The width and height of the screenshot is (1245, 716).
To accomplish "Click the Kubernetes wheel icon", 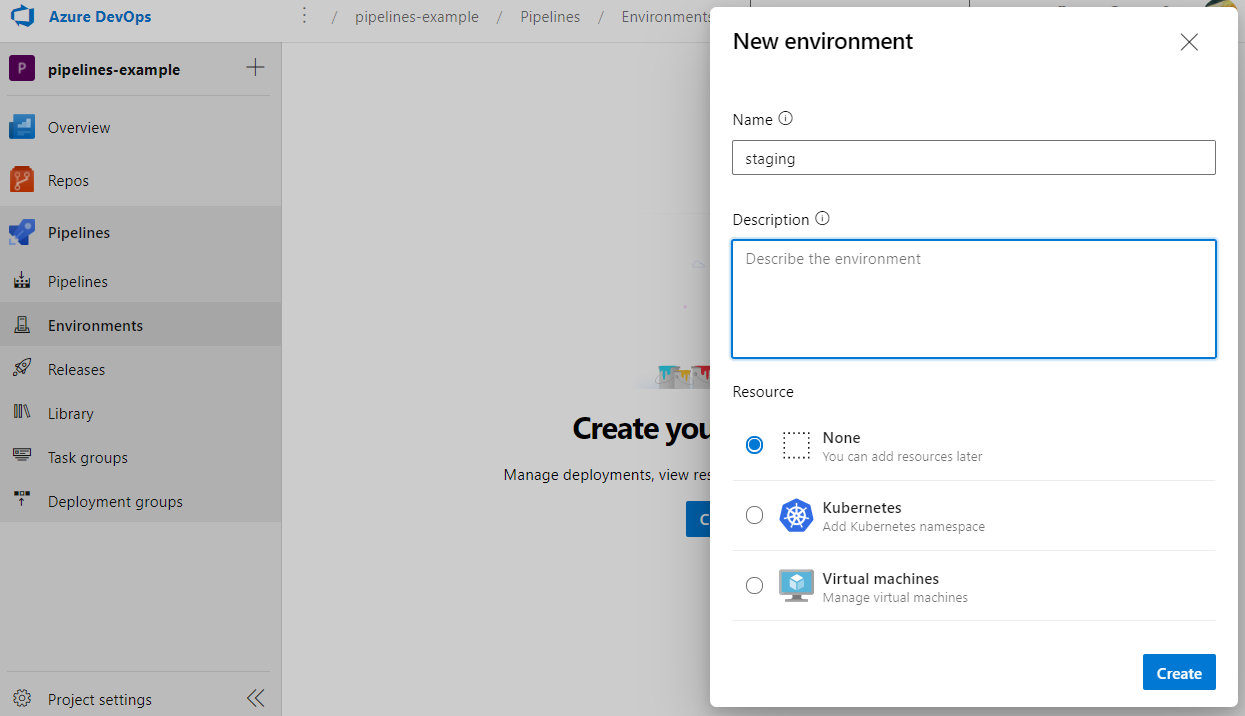I will point(796,515).
